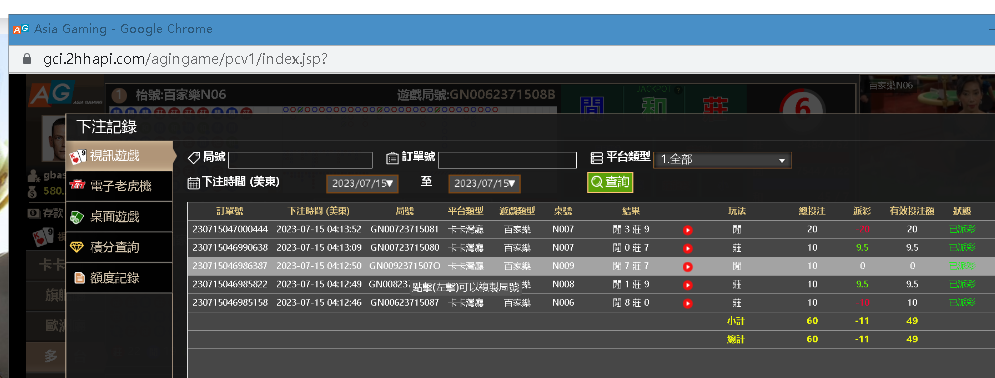Click the clipboard icon next to 訂單號
The image size is (995, 378).
(x=392, y=157)
